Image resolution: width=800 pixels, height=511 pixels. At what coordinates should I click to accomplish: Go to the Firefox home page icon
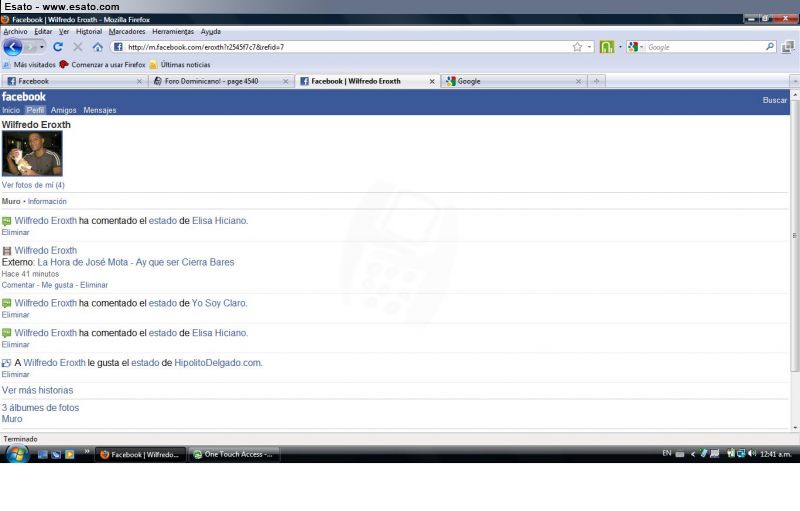pyautogui.click(x=97, y=47)
